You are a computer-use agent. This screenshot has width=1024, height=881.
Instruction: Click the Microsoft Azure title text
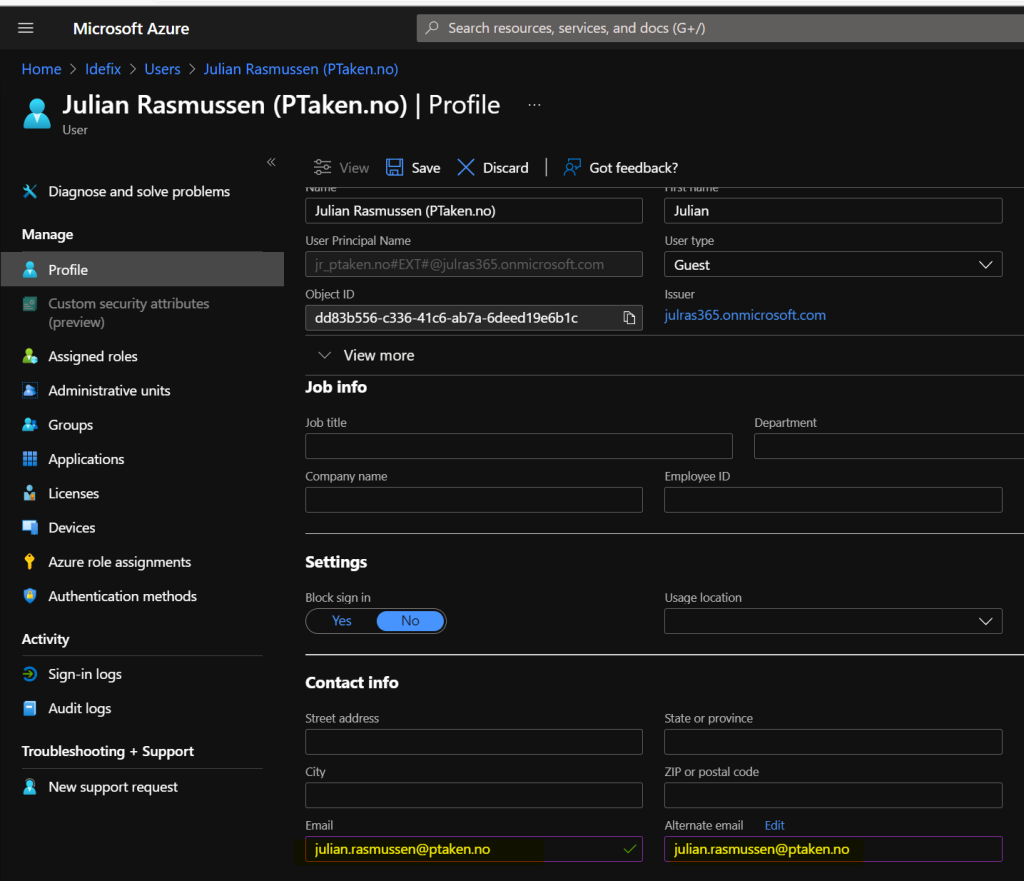coord(131,29)
